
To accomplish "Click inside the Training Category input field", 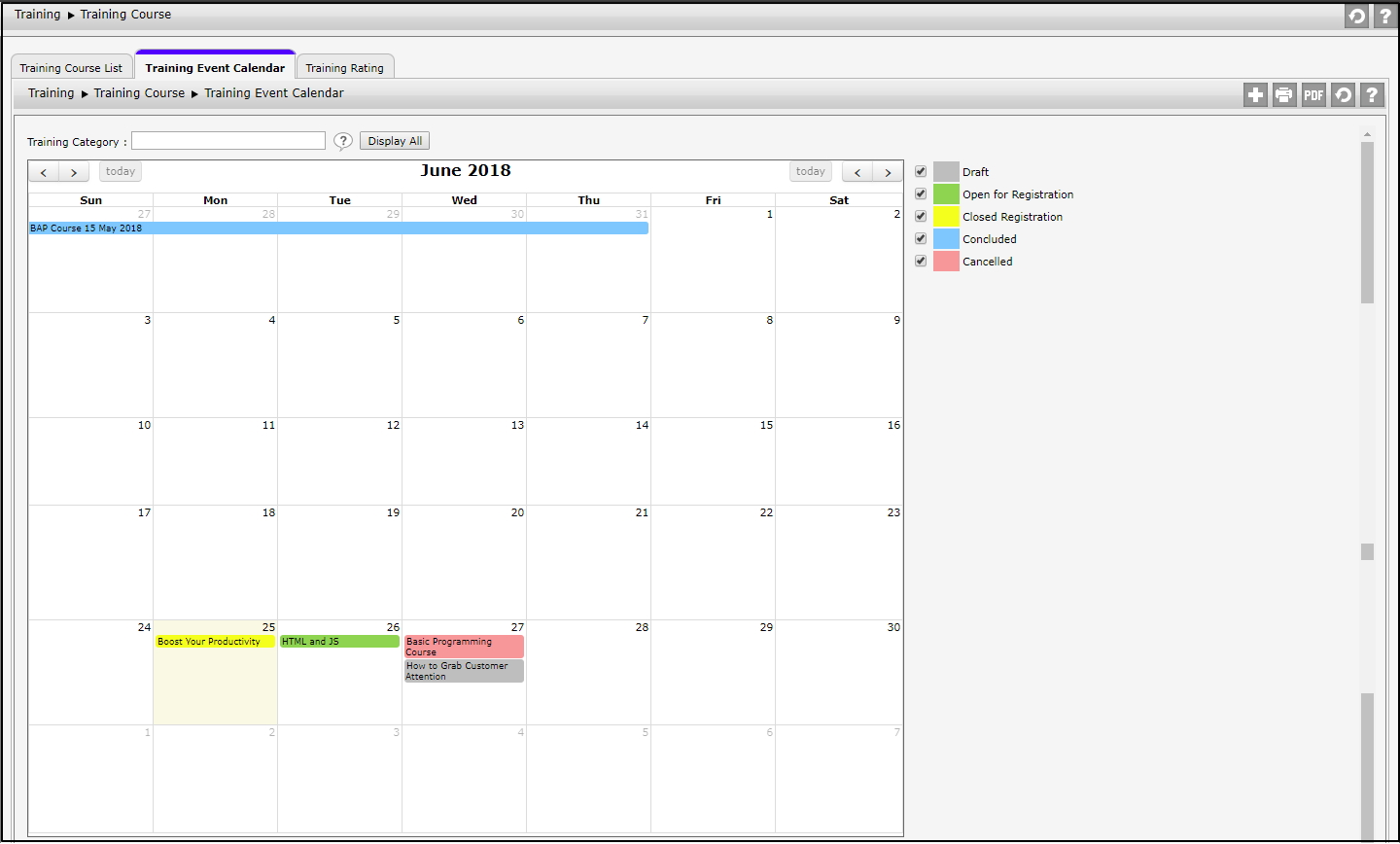I will pos(228,141).
